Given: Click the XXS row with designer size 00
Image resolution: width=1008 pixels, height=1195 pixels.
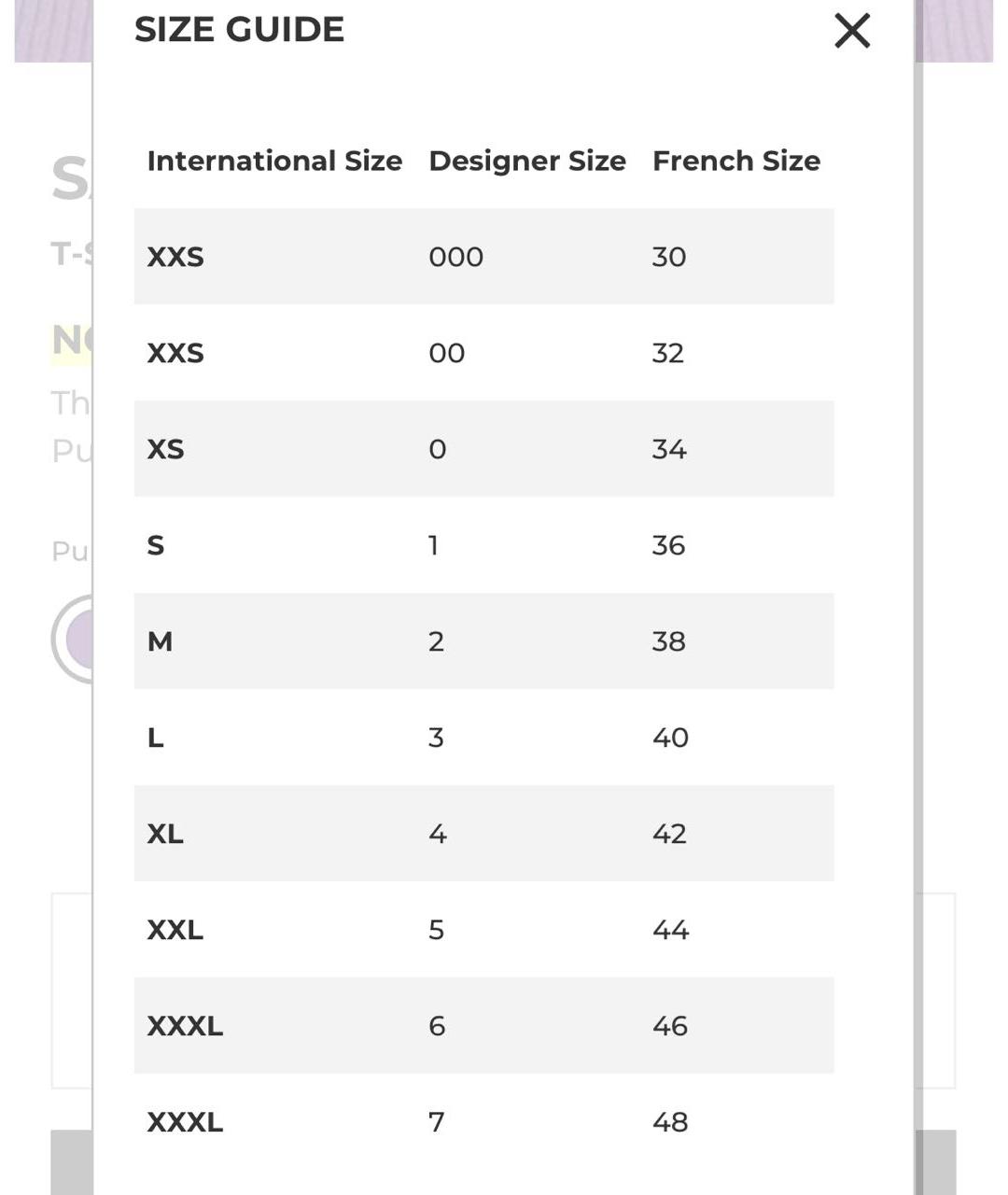Looking at the screenshot, I should (x=483, y=352).
